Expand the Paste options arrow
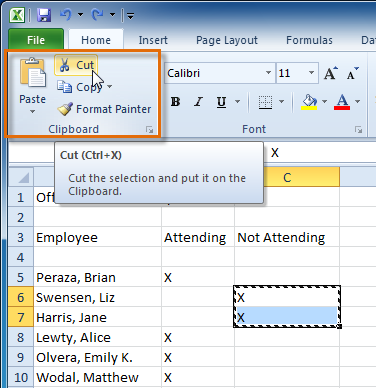 pos(32,112)
